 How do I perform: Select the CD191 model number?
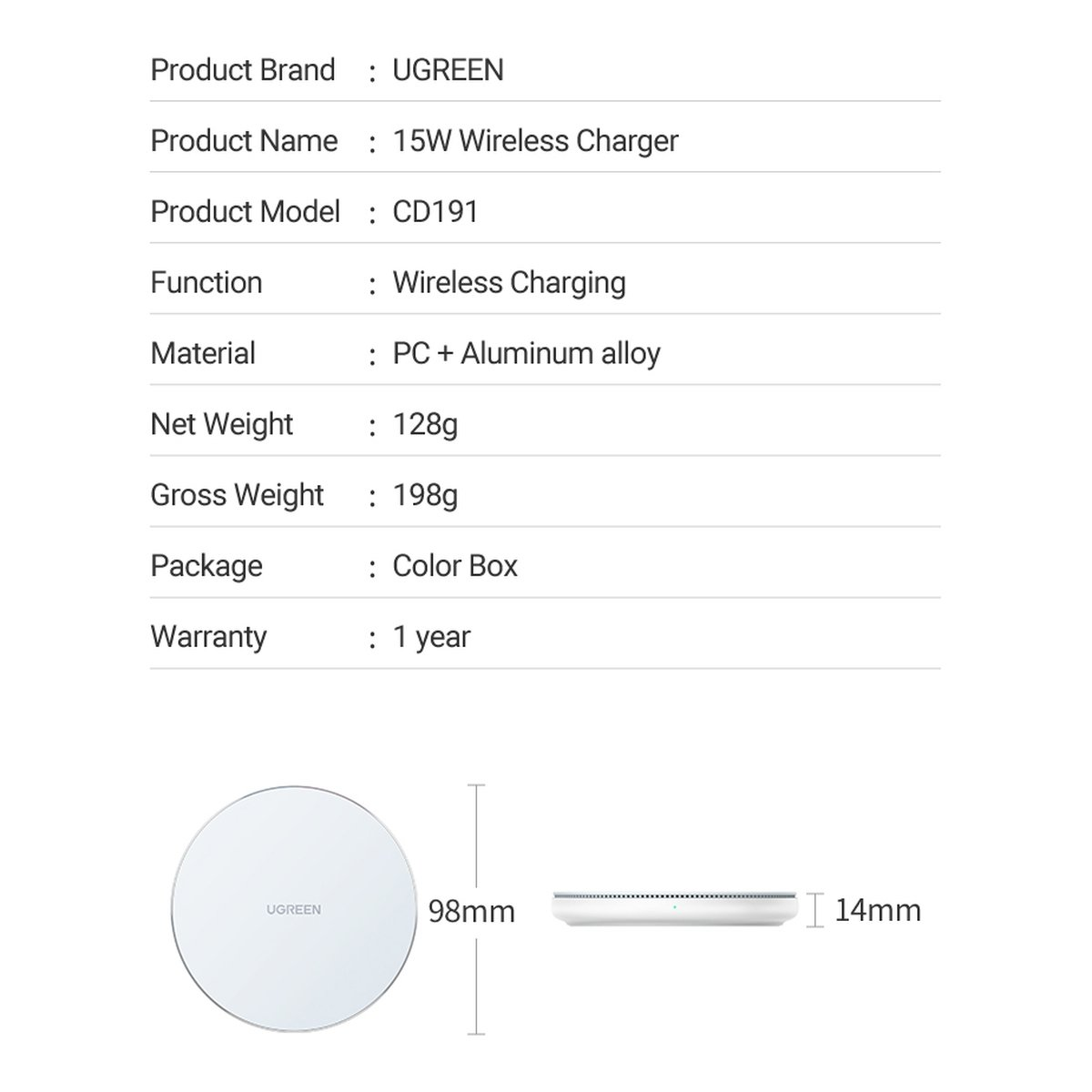click(x=435, y=212)
